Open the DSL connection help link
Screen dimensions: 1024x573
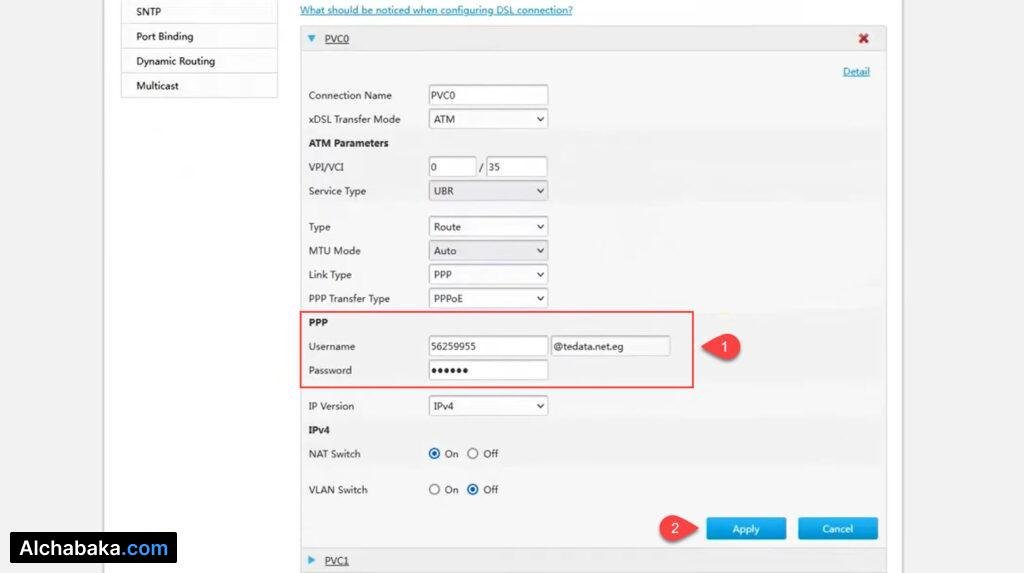point(436,10)
